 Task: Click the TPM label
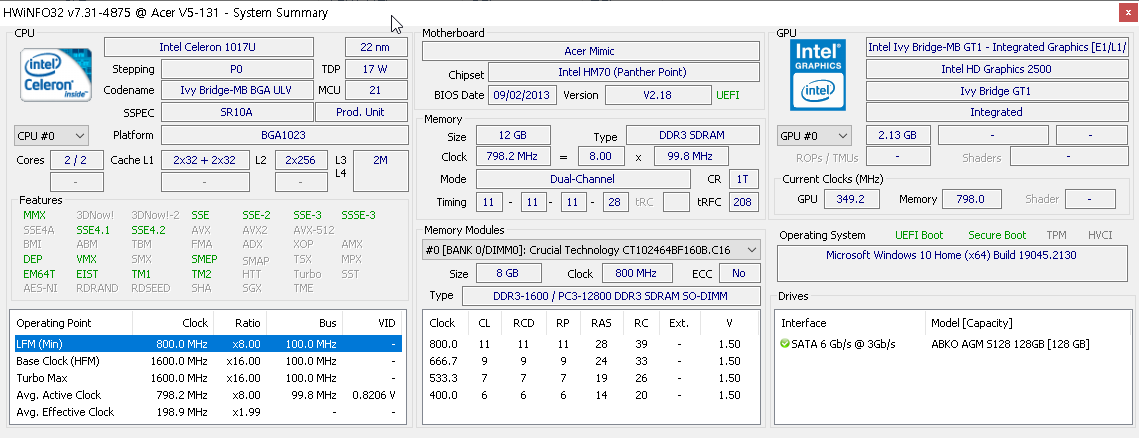click(1057, 235)
